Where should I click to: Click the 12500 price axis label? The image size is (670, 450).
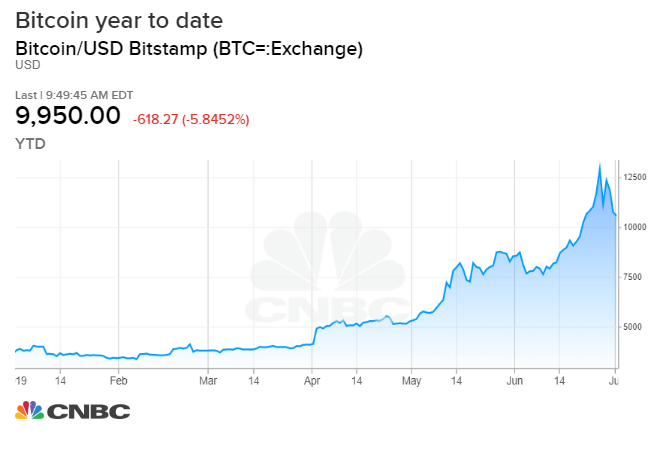tap(635, 177)
